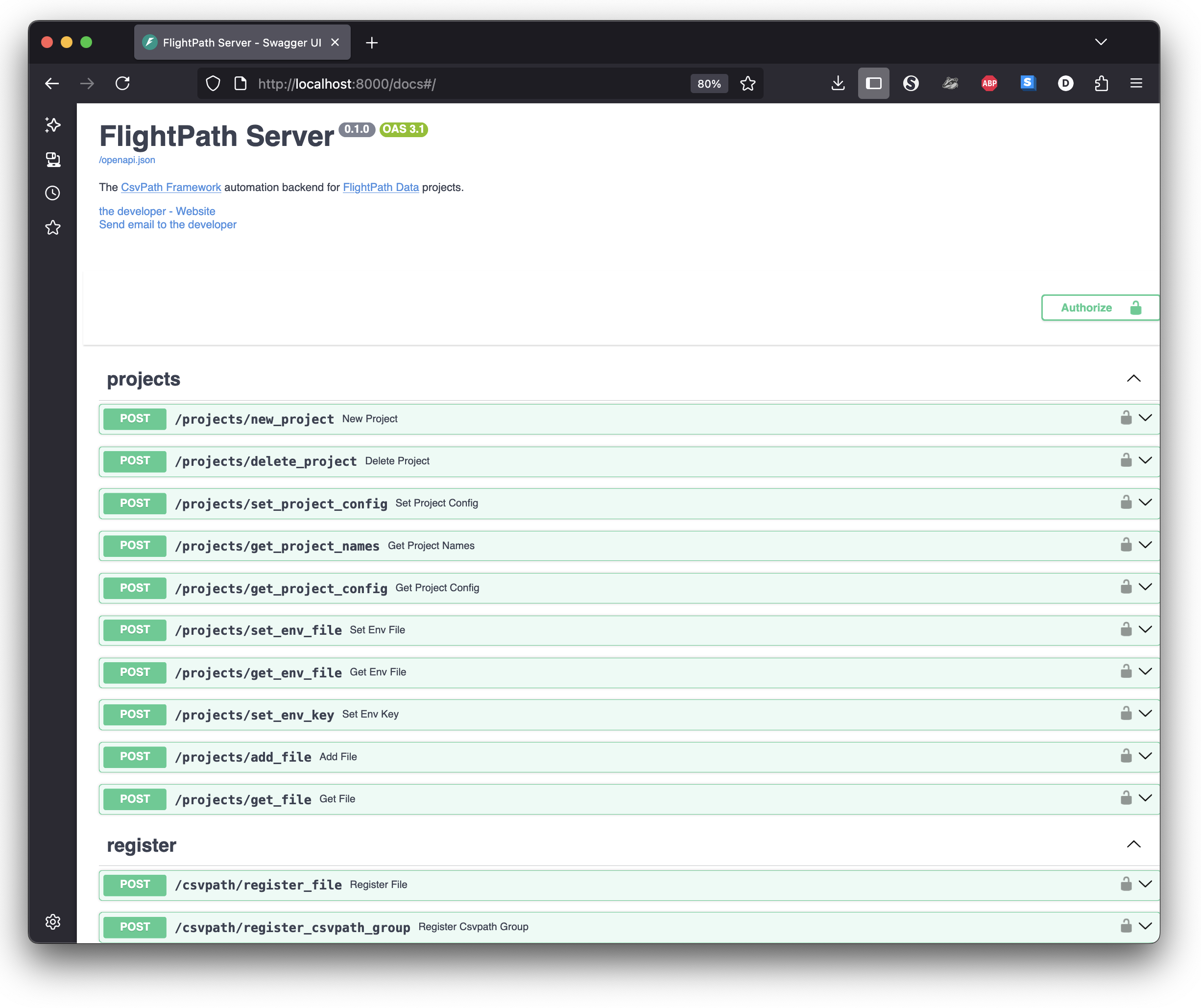This screenshot has height=1008, width=1201.
Task: Click the Adblock Plus extension icon
Action: point(989,83)
